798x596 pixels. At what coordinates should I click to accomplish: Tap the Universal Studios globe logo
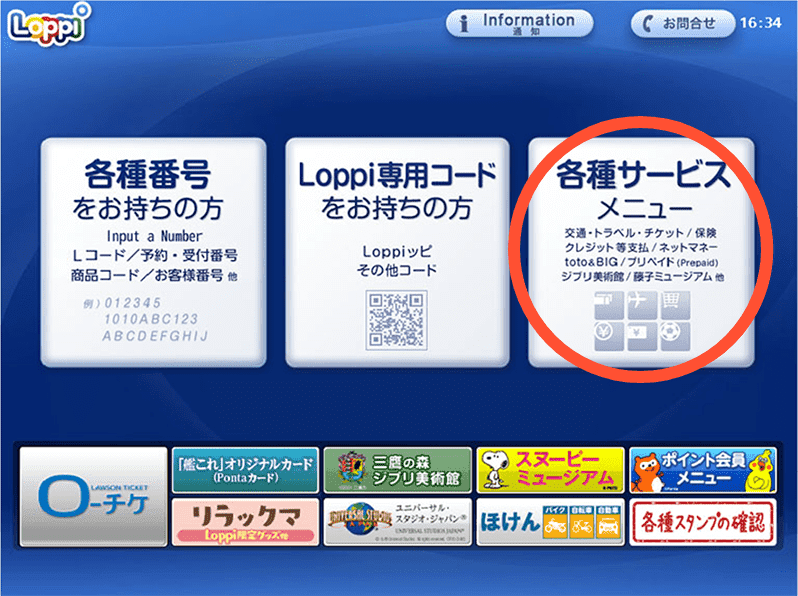tap(359, 522)
